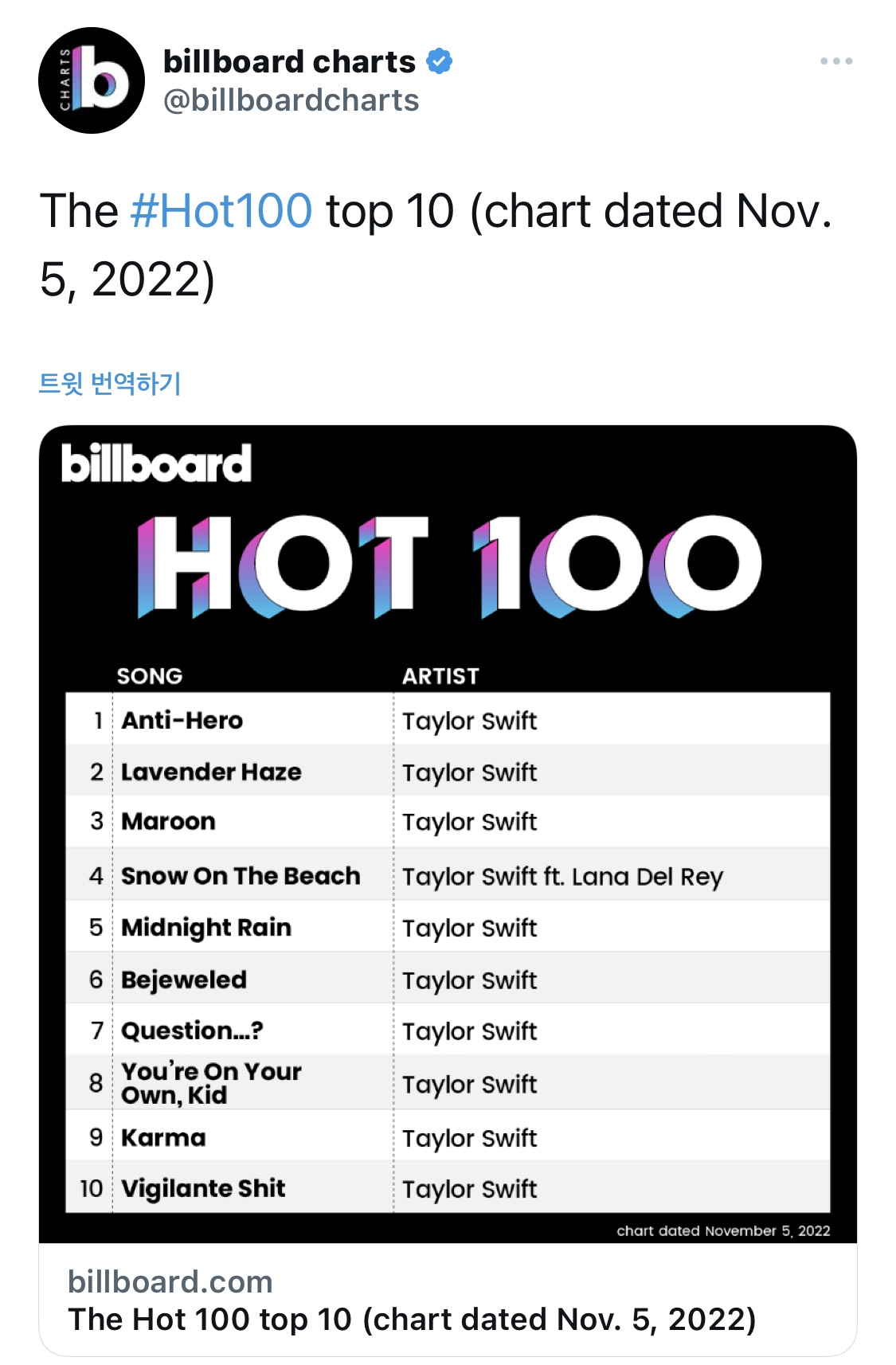Viewport: 896px width, 1365px height.
Task: Open the #Hot100 hashtag link
Action: point(221,211)
